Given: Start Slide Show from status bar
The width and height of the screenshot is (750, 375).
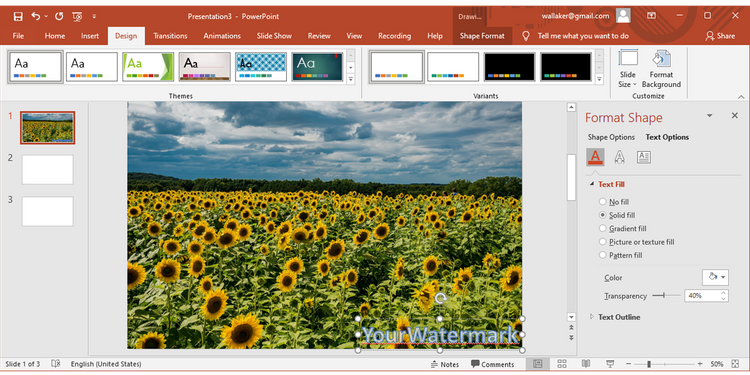Looking at the screenshot, I should pyautogui.click(x=610, y=364).
